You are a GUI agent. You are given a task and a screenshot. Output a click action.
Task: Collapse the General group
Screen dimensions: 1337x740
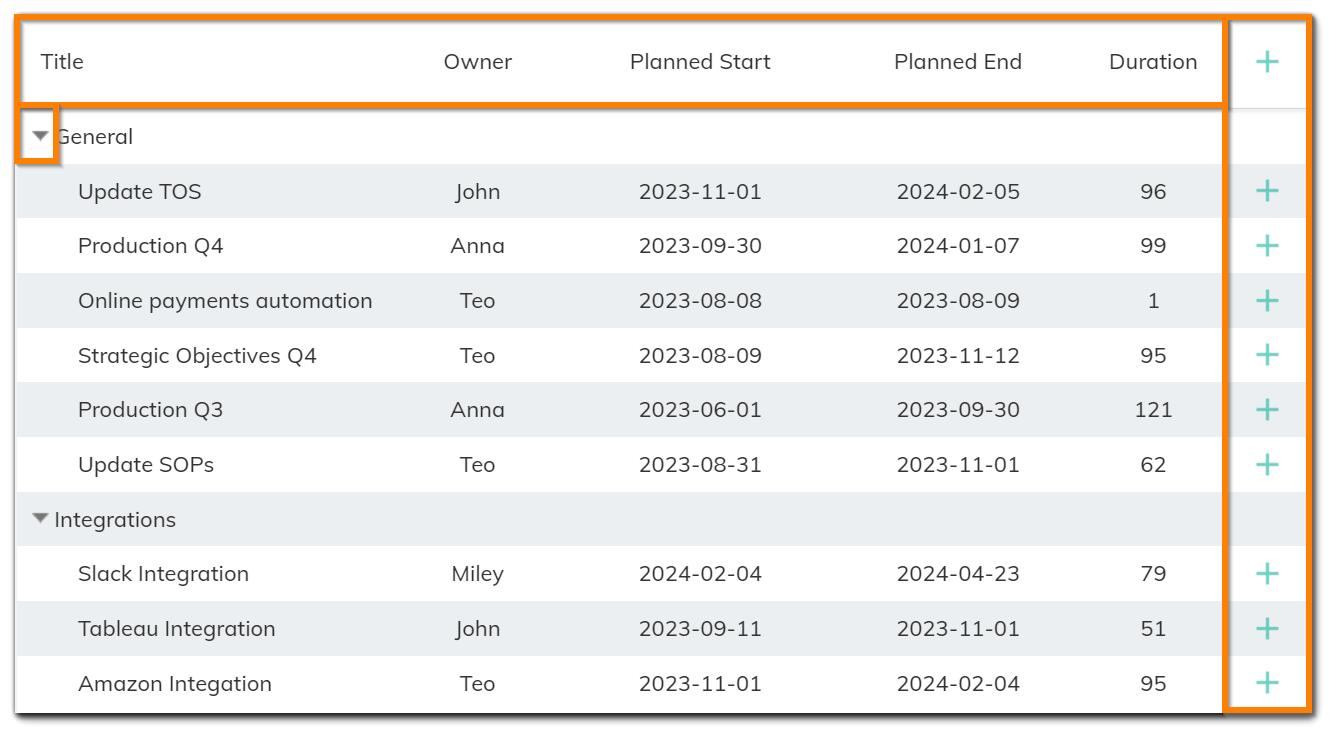[40, 136]
